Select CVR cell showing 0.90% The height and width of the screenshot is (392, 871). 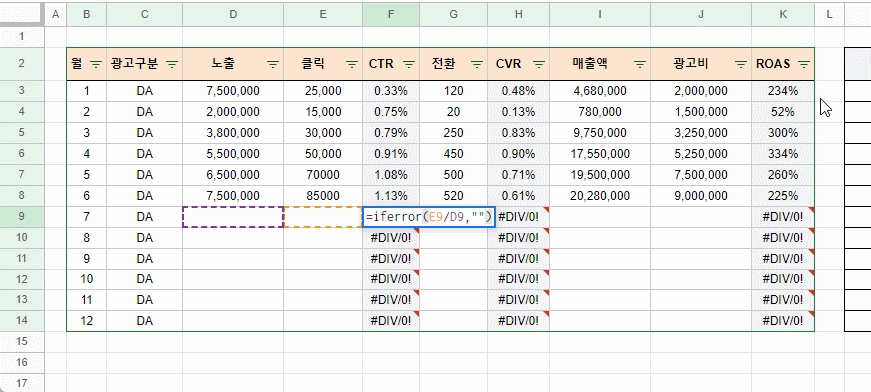click(x=518, y=154)
